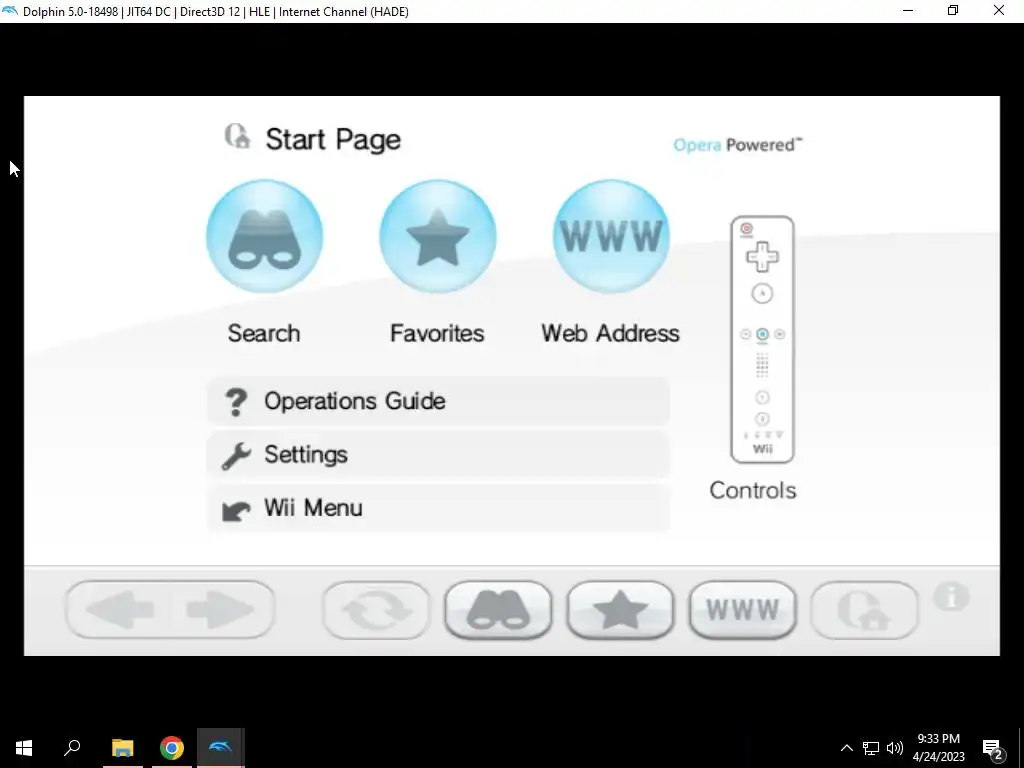Click the Controls label

(x=753, y=490)
